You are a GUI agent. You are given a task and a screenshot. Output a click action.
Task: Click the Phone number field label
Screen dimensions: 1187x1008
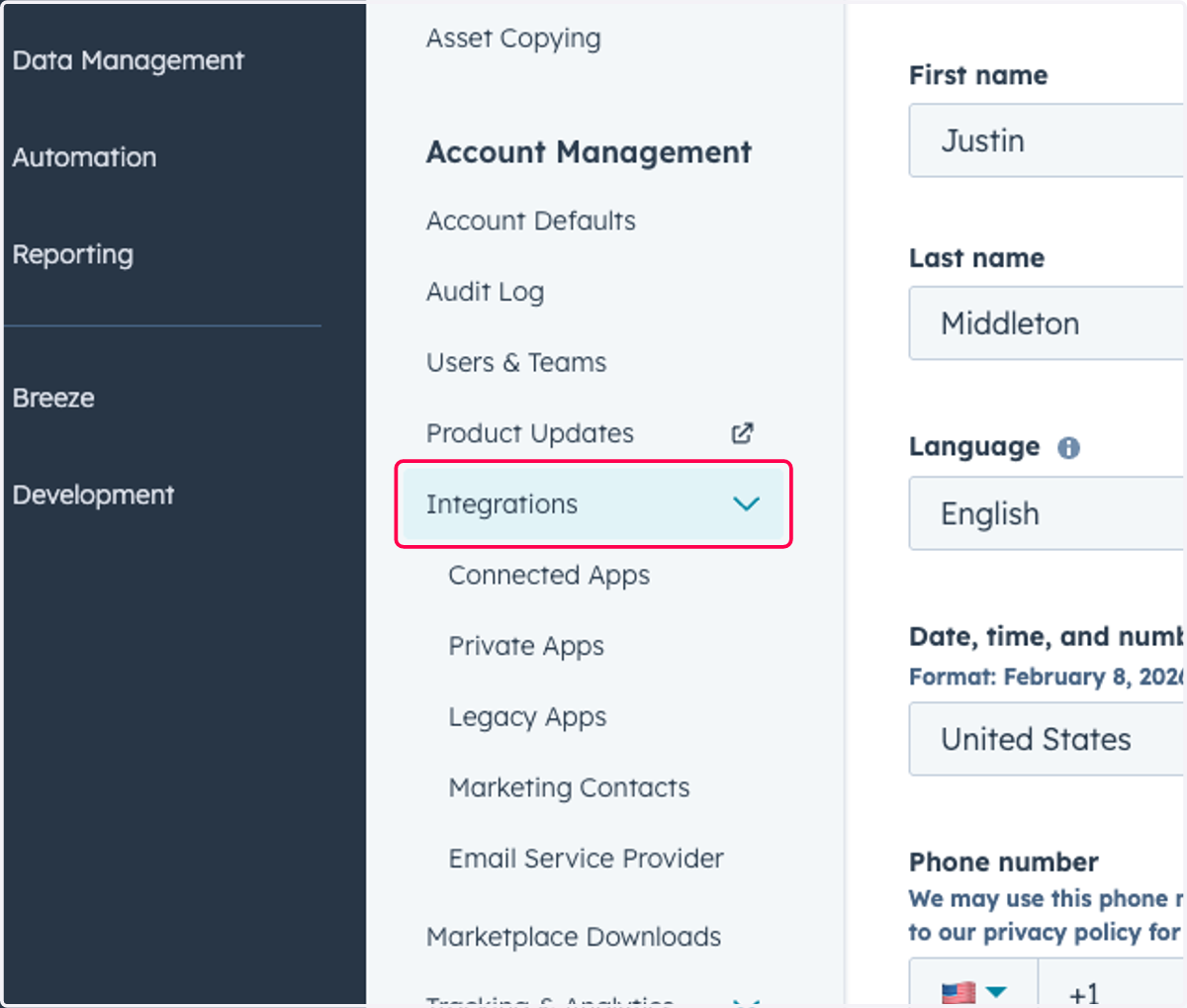click(1003, 862)
